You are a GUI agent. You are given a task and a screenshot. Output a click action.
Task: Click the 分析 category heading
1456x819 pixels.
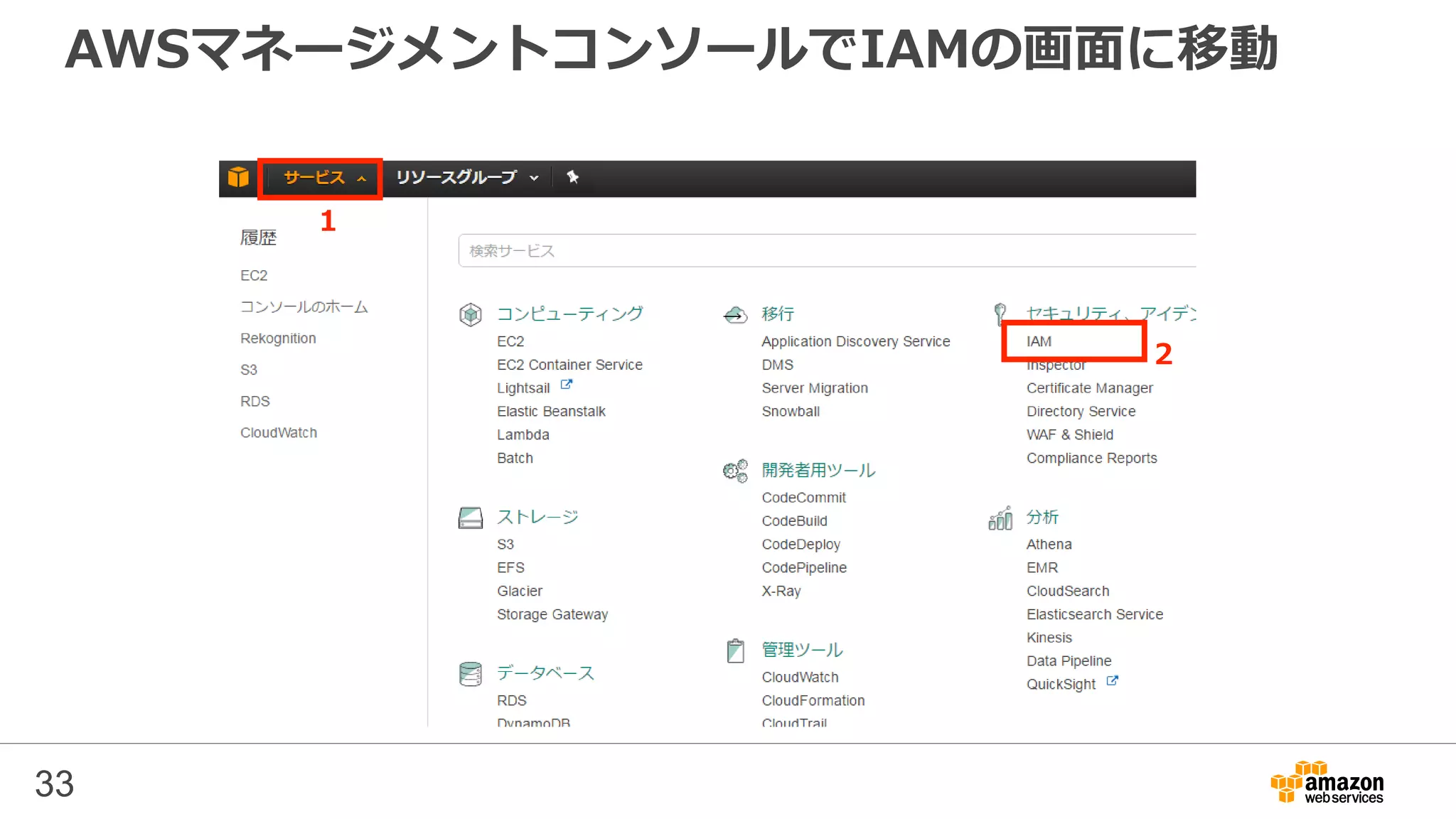(1042, 518)
